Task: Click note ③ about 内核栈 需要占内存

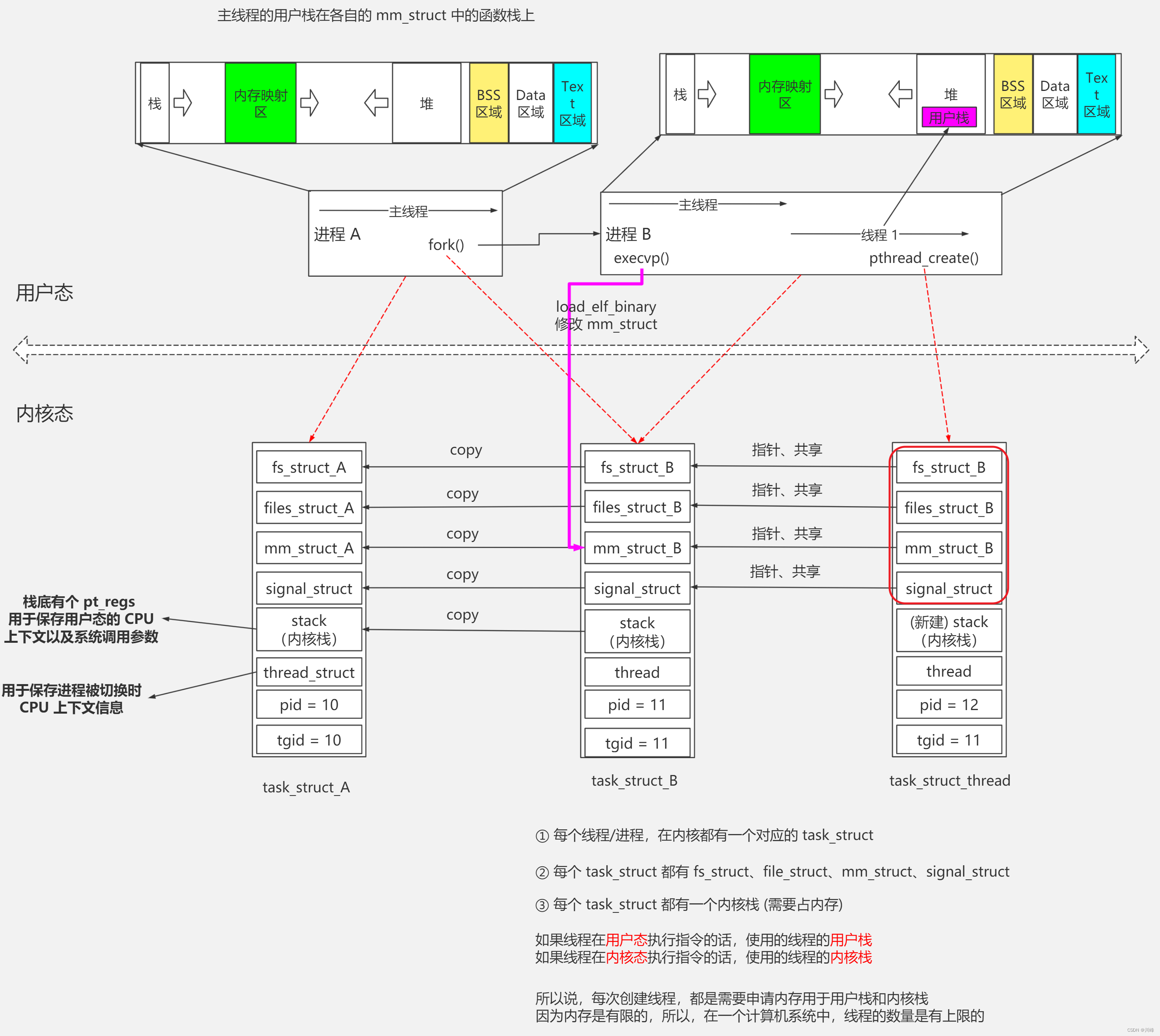Action: pos(689,905)
